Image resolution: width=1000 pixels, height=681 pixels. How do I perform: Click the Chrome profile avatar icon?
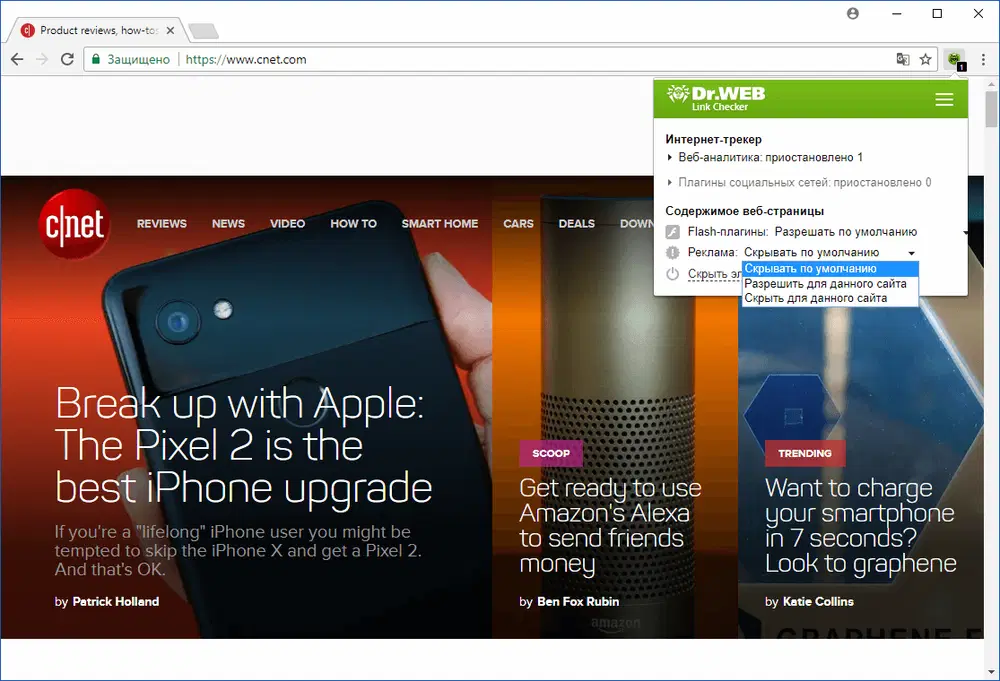click(853, 13)
